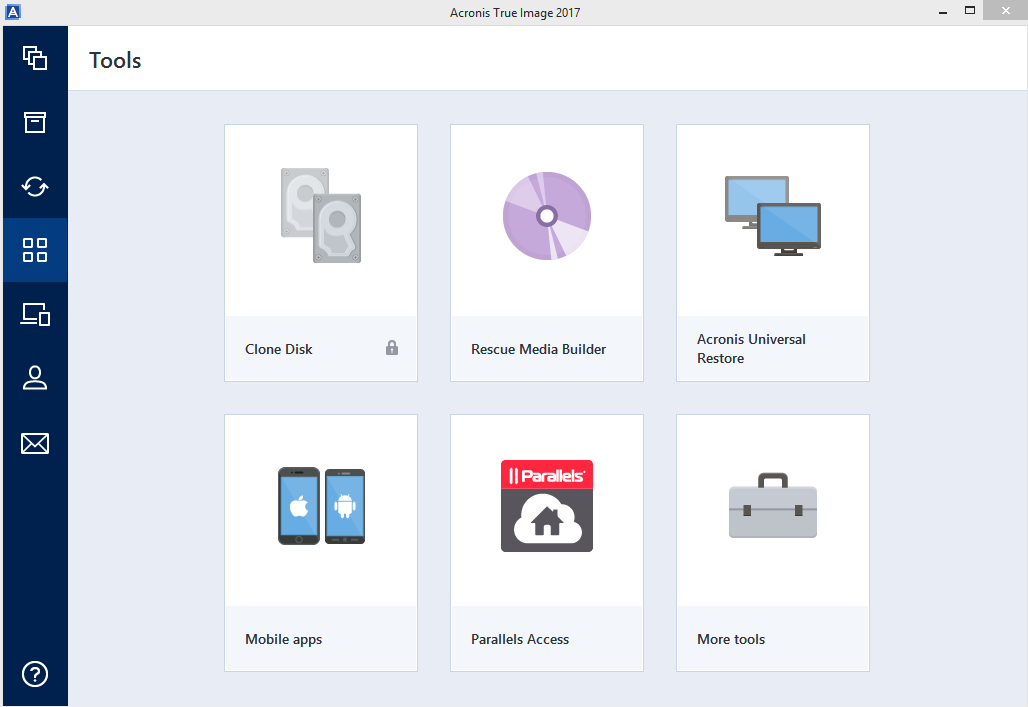
Task: Click the hard drives Clone Disk image
Action: click(321, 216)
